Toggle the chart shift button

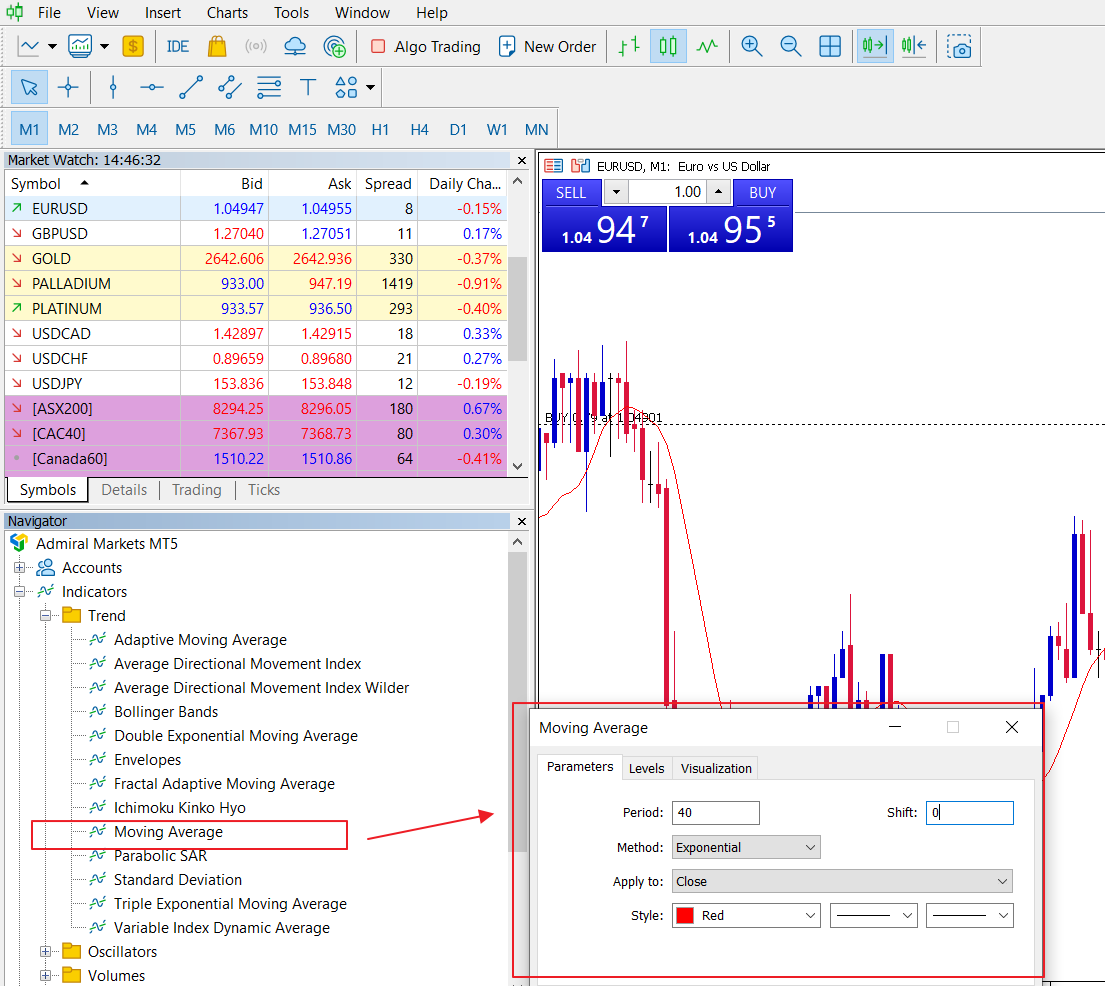(913, 46)
